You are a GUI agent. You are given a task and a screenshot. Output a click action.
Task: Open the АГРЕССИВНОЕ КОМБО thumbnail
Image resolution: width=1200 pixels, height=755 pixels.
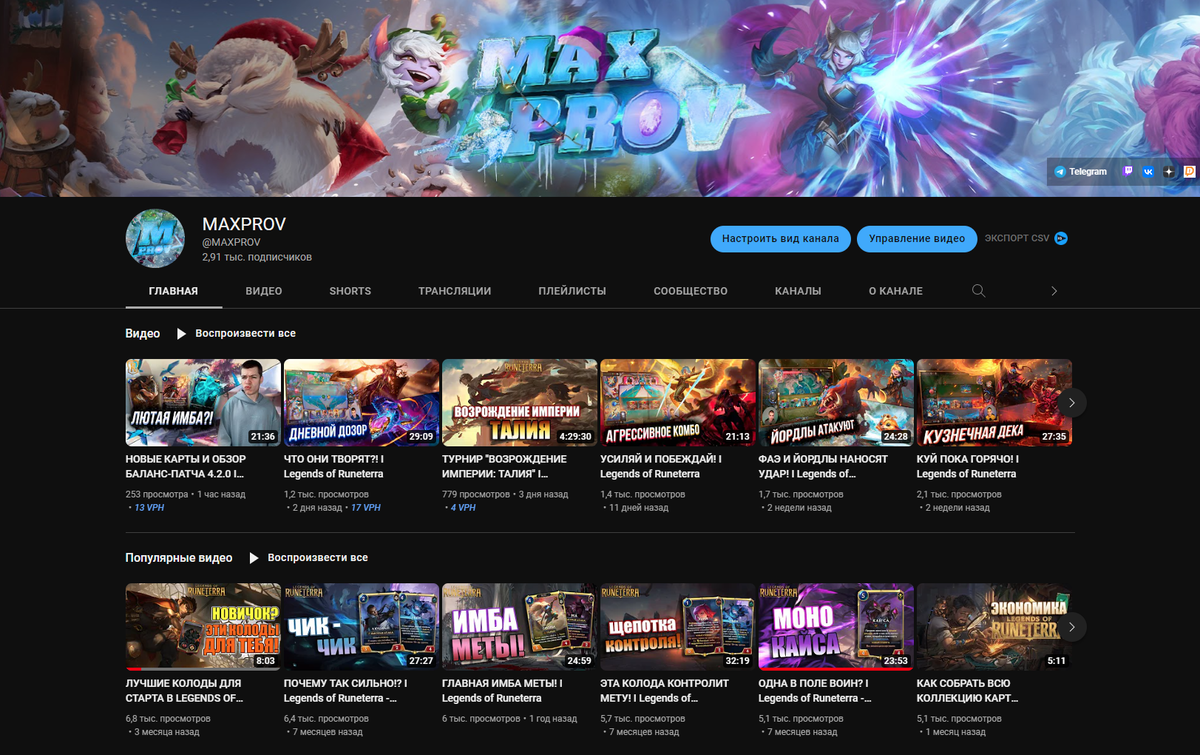tap(677, 402)
